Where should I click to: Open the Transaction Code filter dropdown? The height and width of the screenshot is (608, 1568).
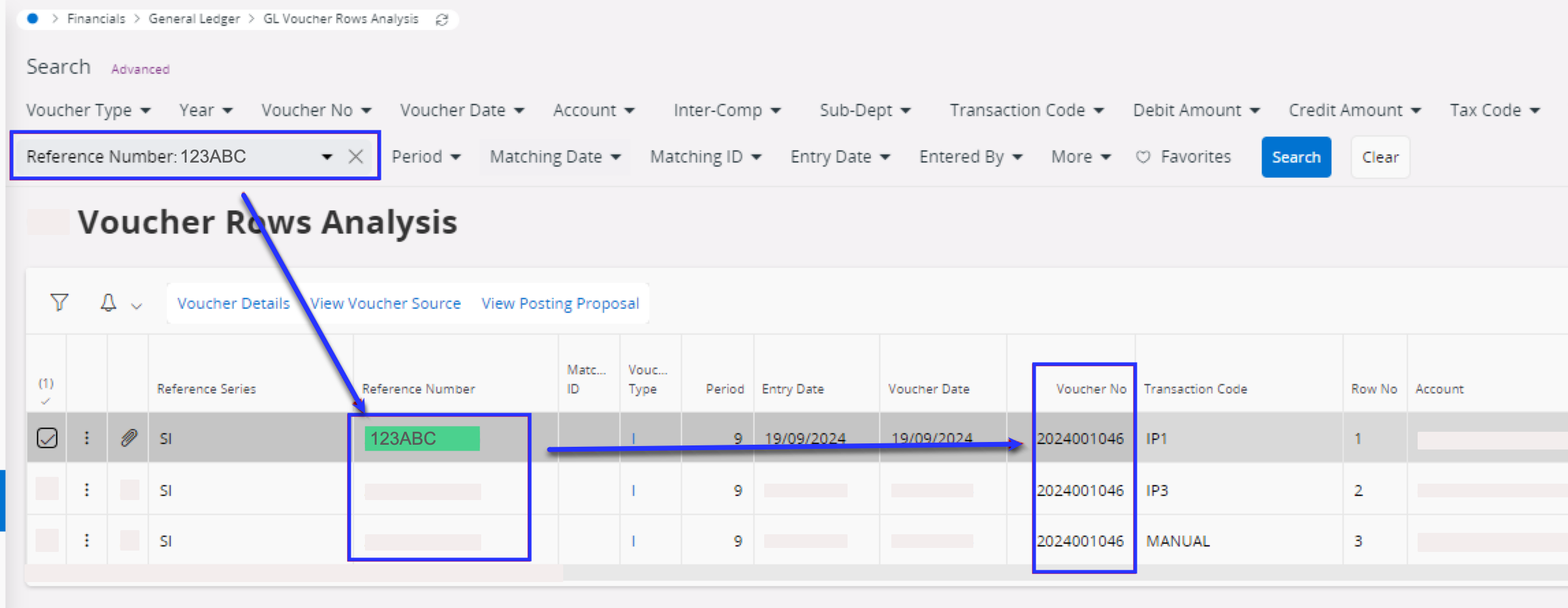[1026, 110]
